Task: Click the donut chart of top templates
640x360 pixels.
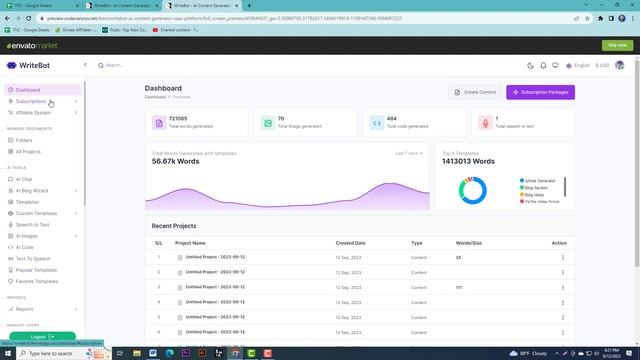Action: point(472,190)
